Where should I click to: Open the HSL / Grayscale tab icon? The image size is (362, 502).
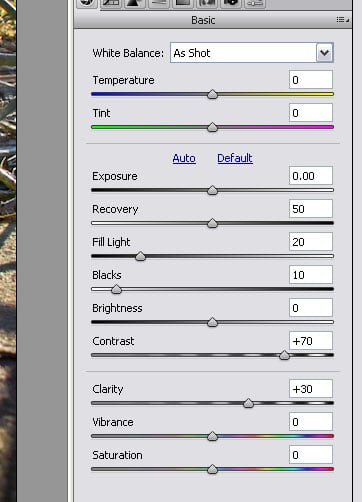coord(159,3)
